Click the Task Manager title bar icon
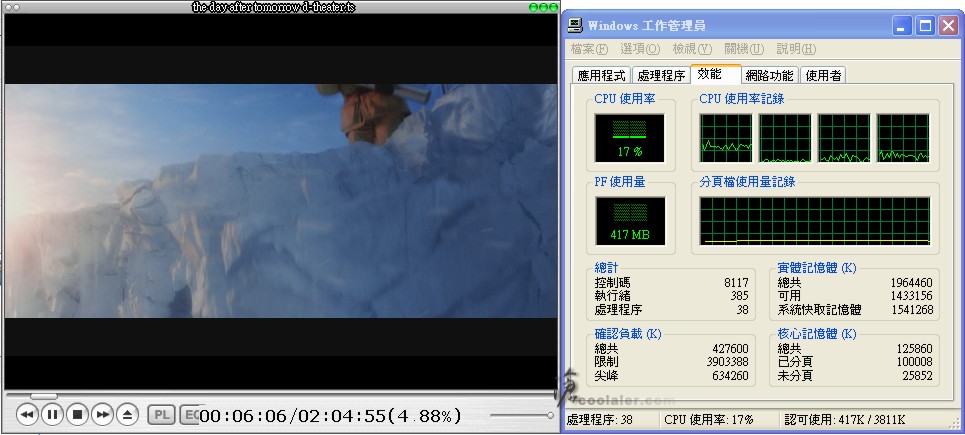The width and height of the screenshot is (965, 435). (x=575, y=25)
